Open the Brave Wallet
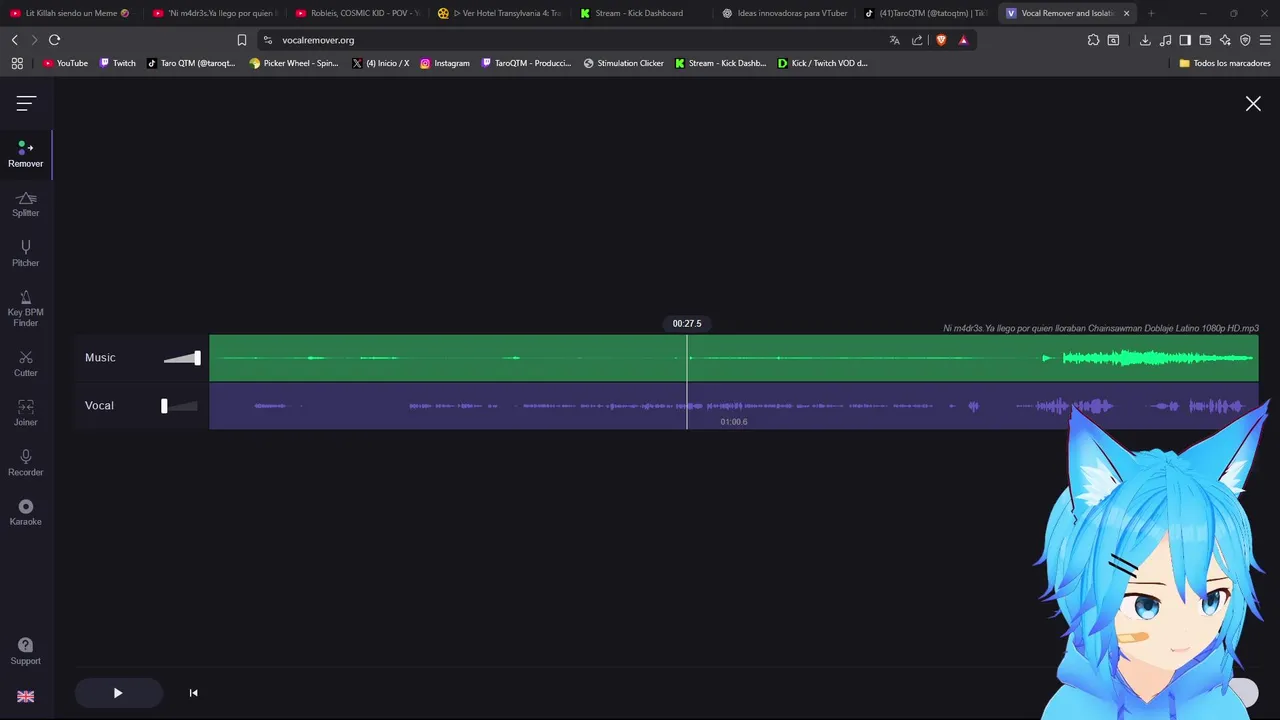Viewport: 1280px width, 720px height. pos(1205,40)
